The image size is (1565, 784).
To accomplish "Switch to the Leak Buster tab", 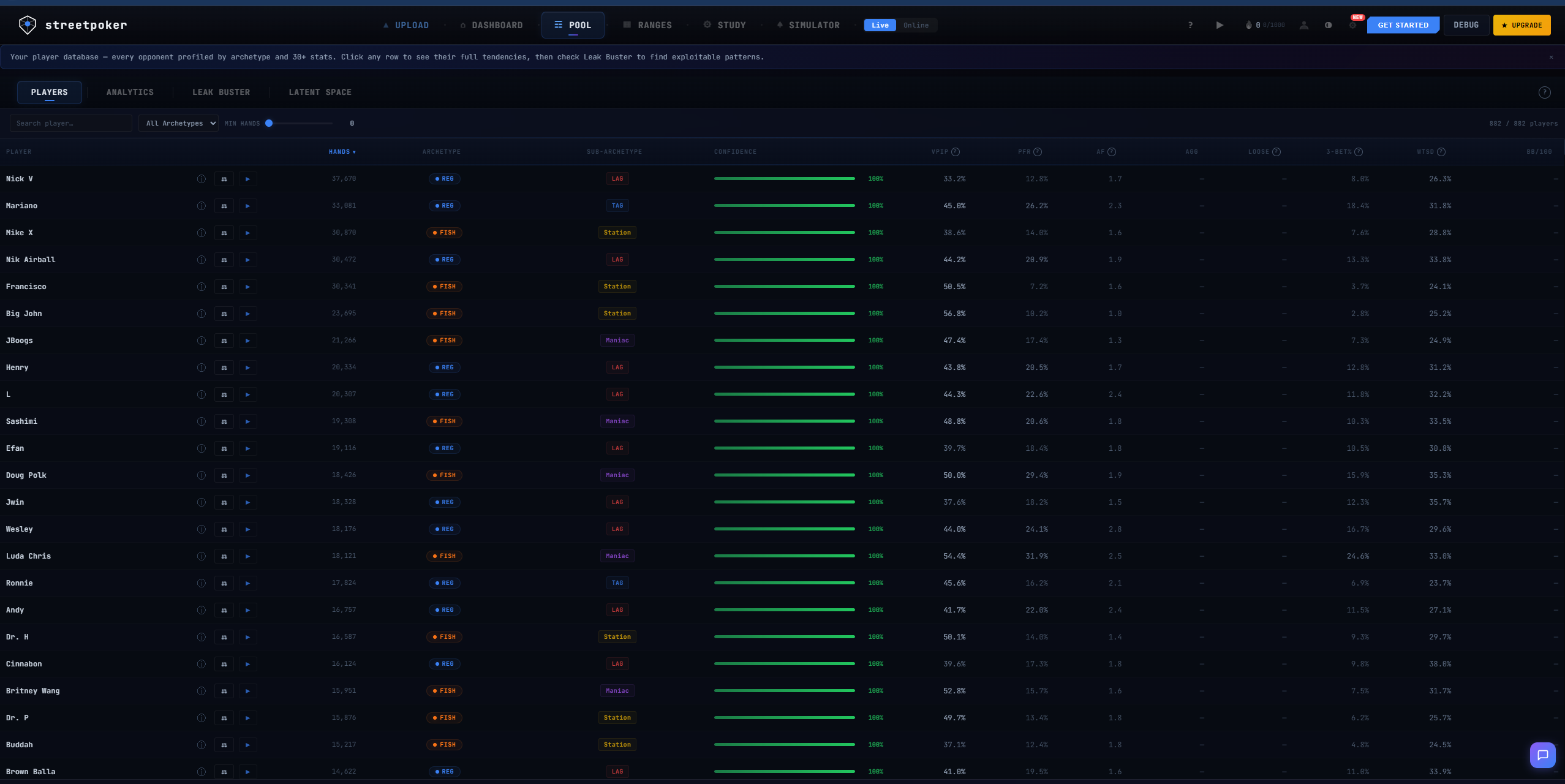I will click(x=221, y=92).
